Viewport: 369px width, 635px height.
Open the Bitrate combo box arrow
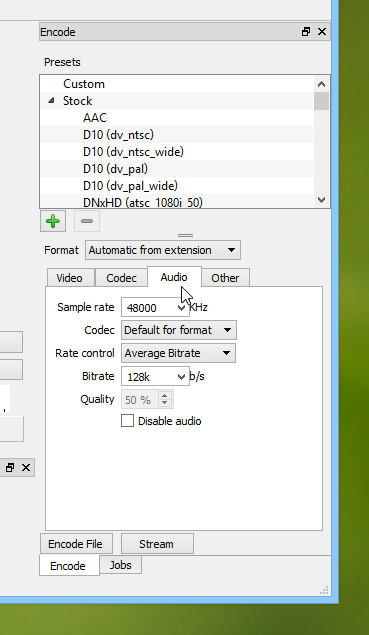coord(181,377)
